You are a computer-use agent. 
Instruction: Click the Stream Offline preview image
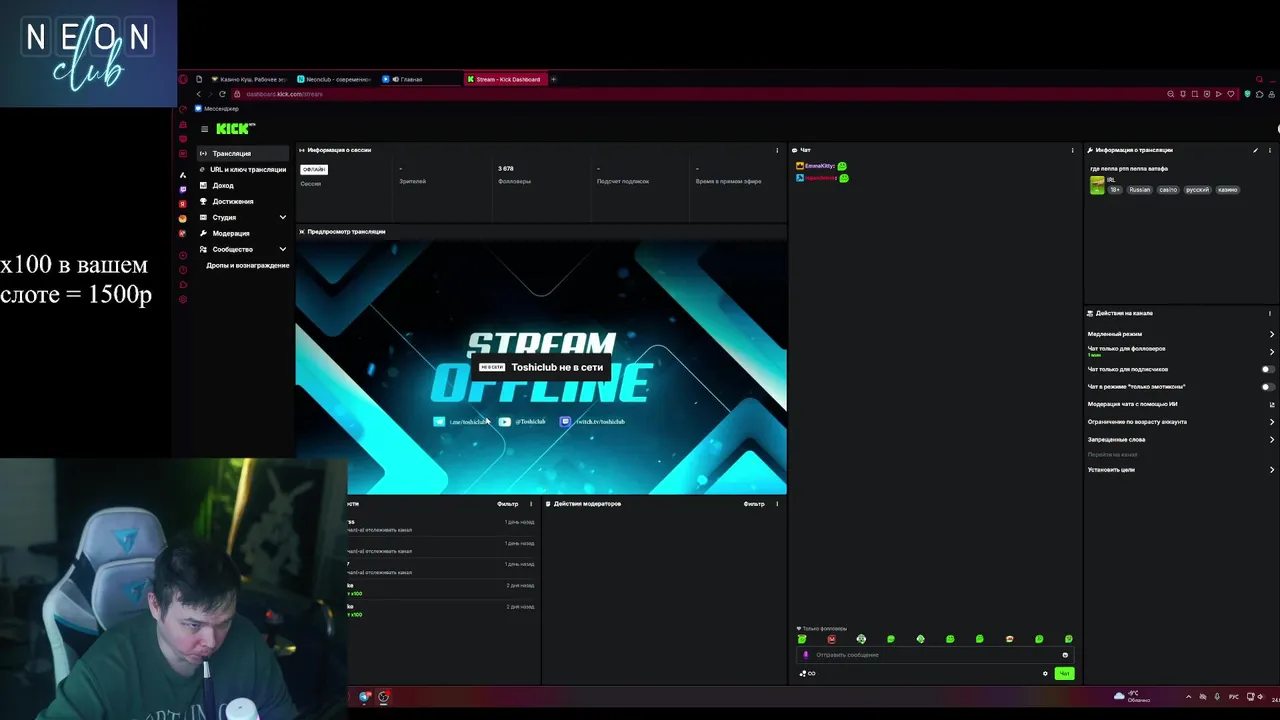click(x=541, y=367)
